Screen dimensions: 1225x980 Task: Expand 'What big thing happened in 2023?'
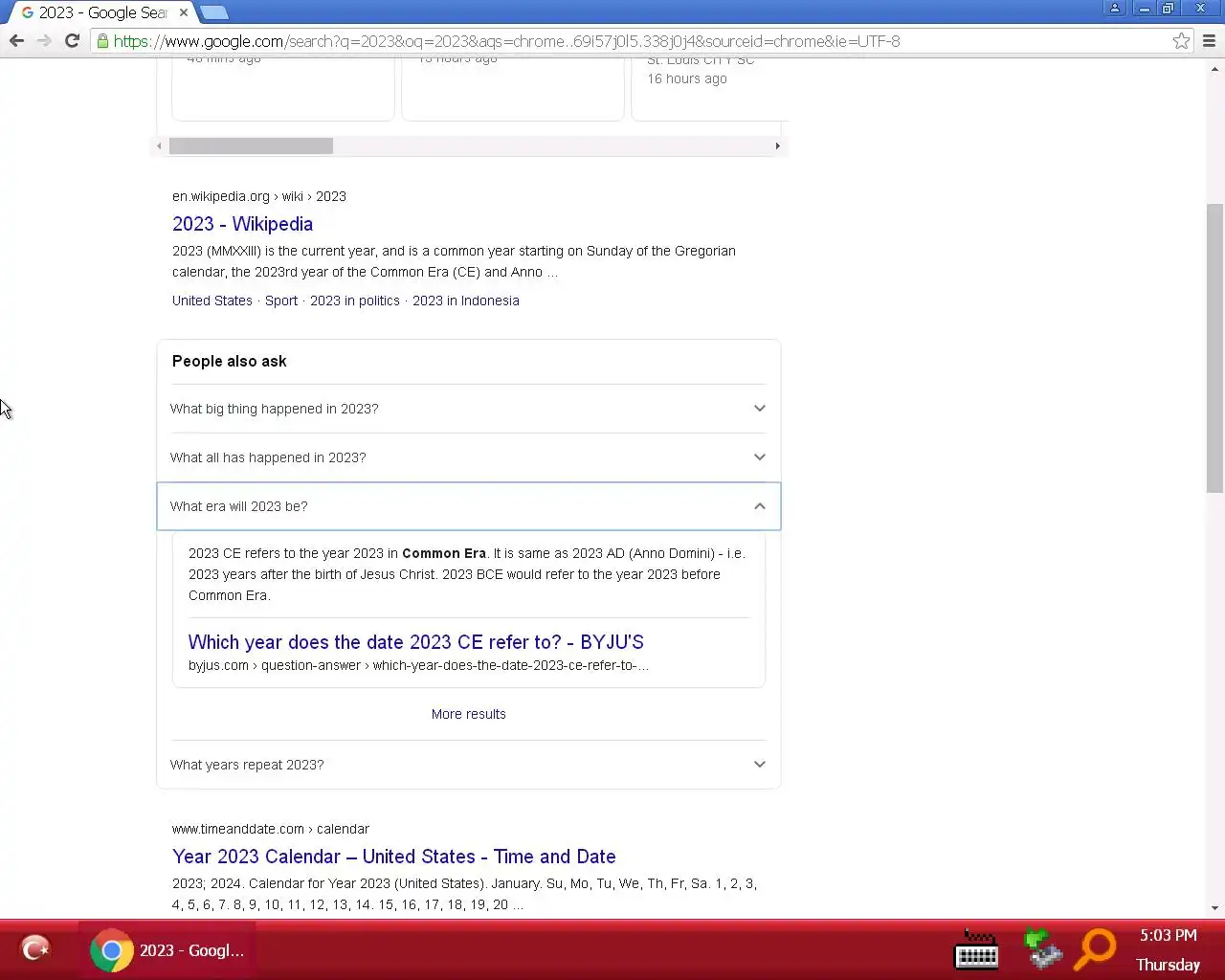469,409
